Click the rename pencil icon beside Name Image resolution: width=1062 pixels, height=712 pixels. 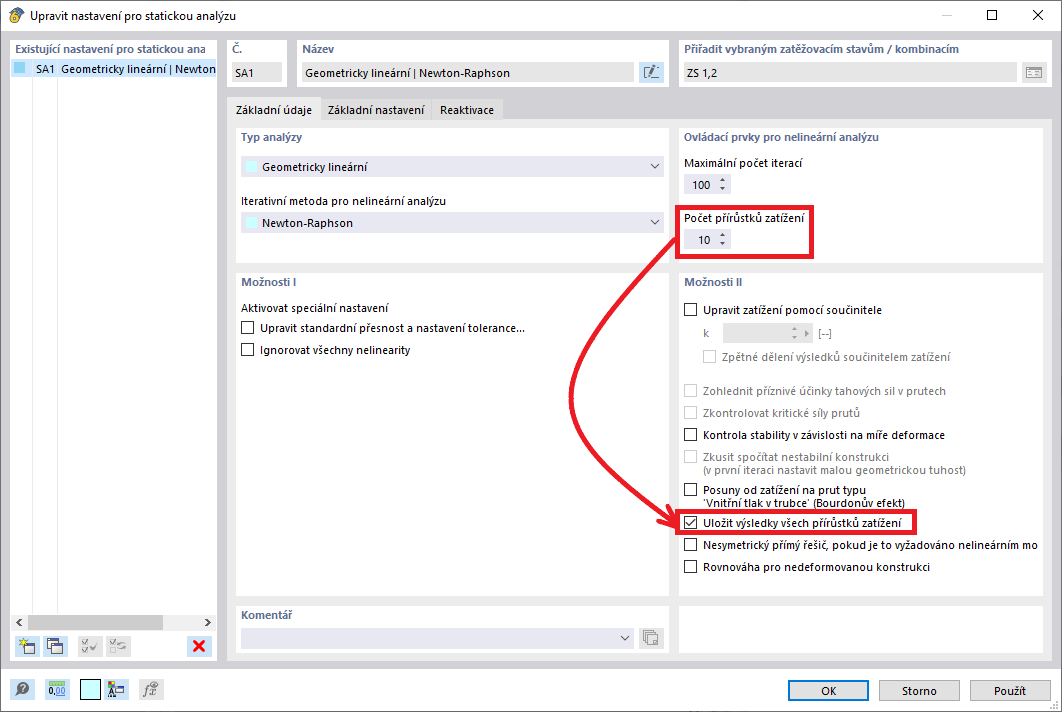click(x=651, y=71)
